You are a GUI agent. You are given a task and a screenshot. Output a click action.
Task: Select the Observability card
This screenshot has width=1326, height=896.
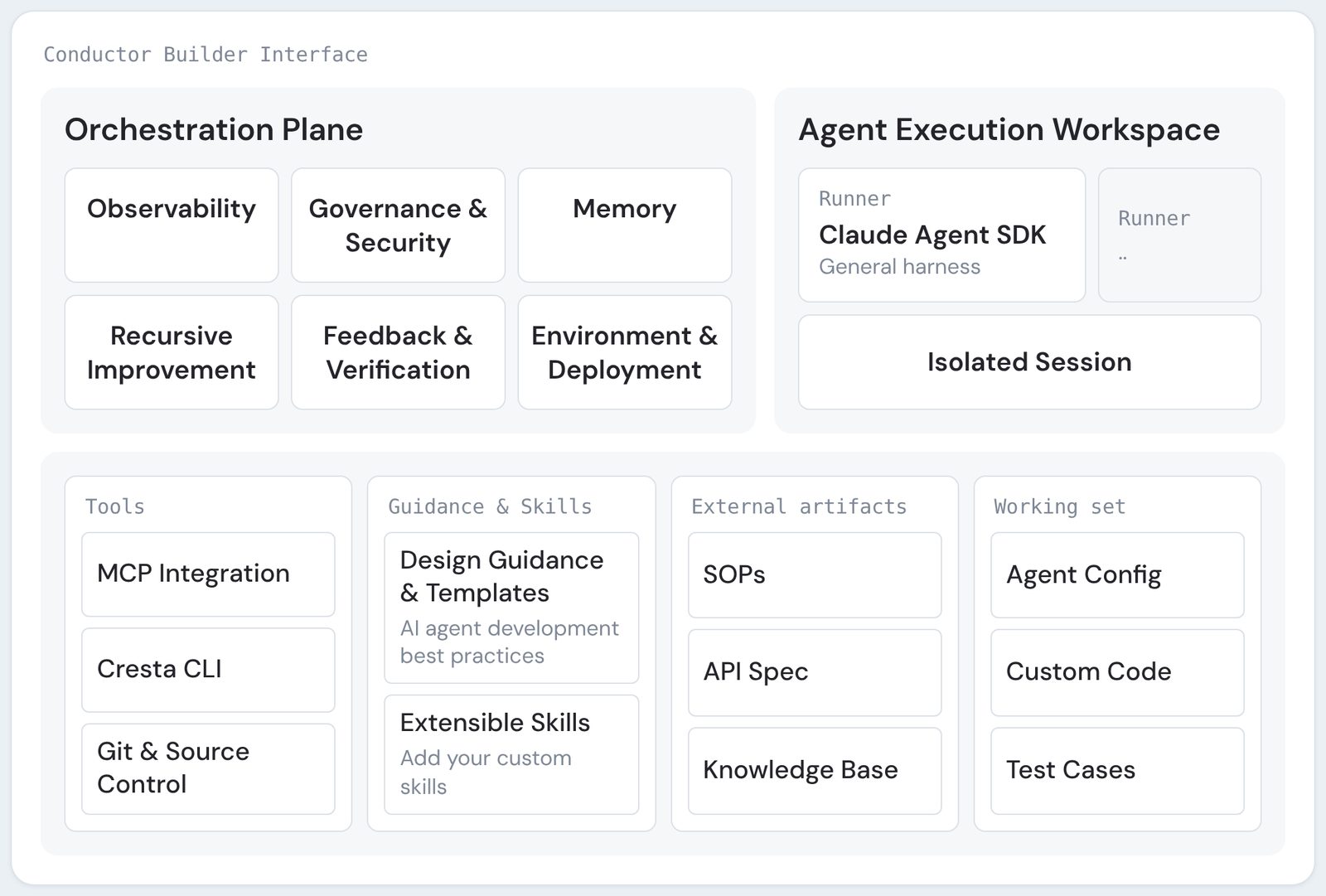172,225
